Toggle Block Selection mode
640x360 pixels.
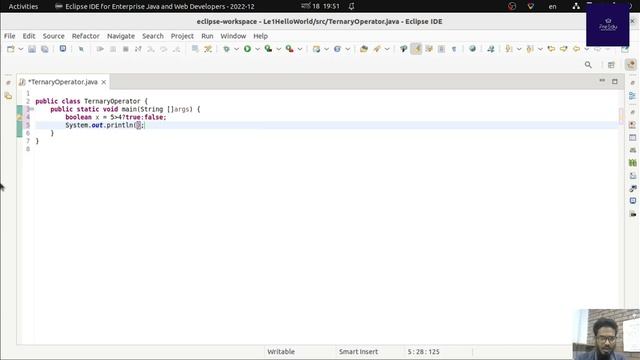pos(442,49)
